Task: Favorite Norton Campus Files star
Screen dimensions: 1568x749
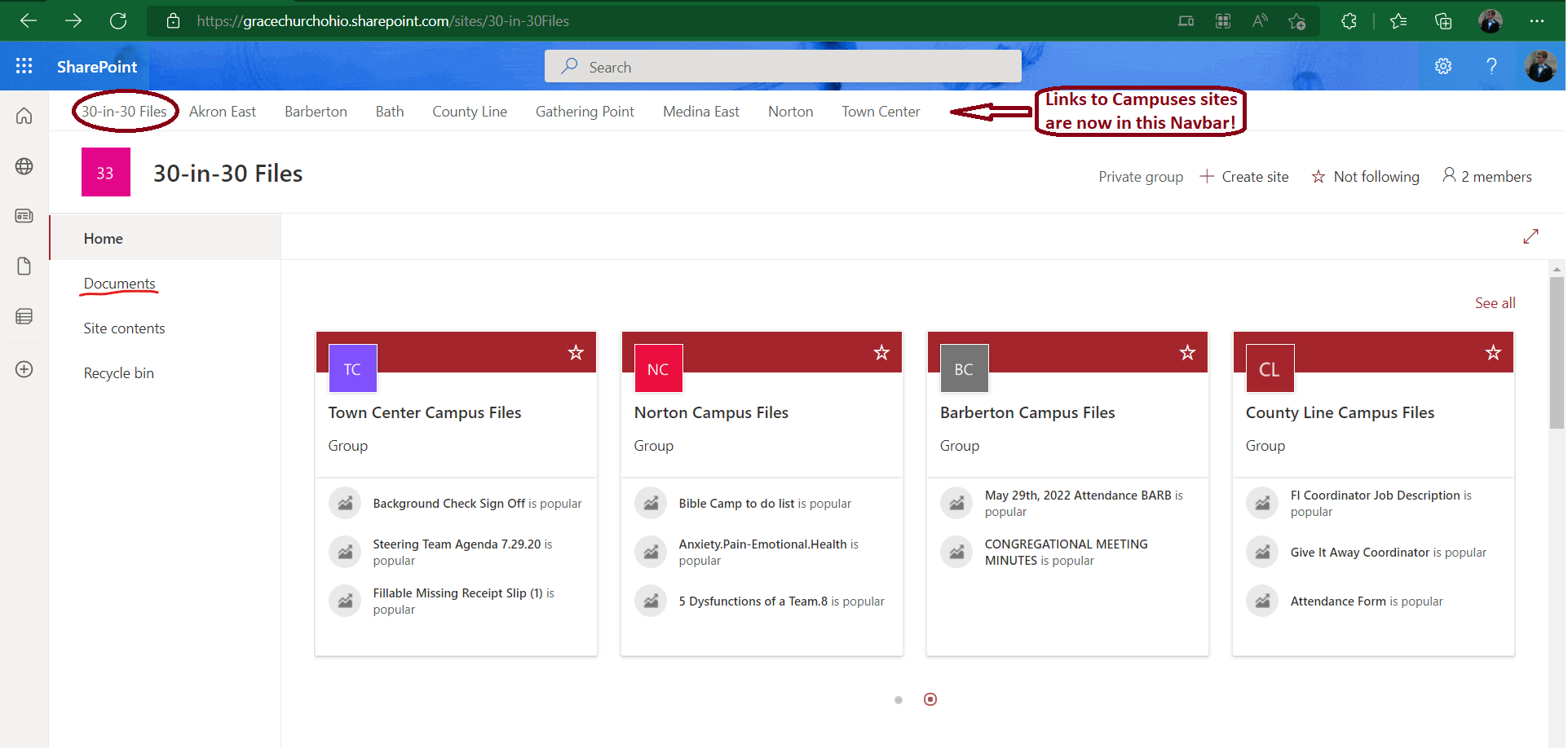Action: [x=881, y=352]
